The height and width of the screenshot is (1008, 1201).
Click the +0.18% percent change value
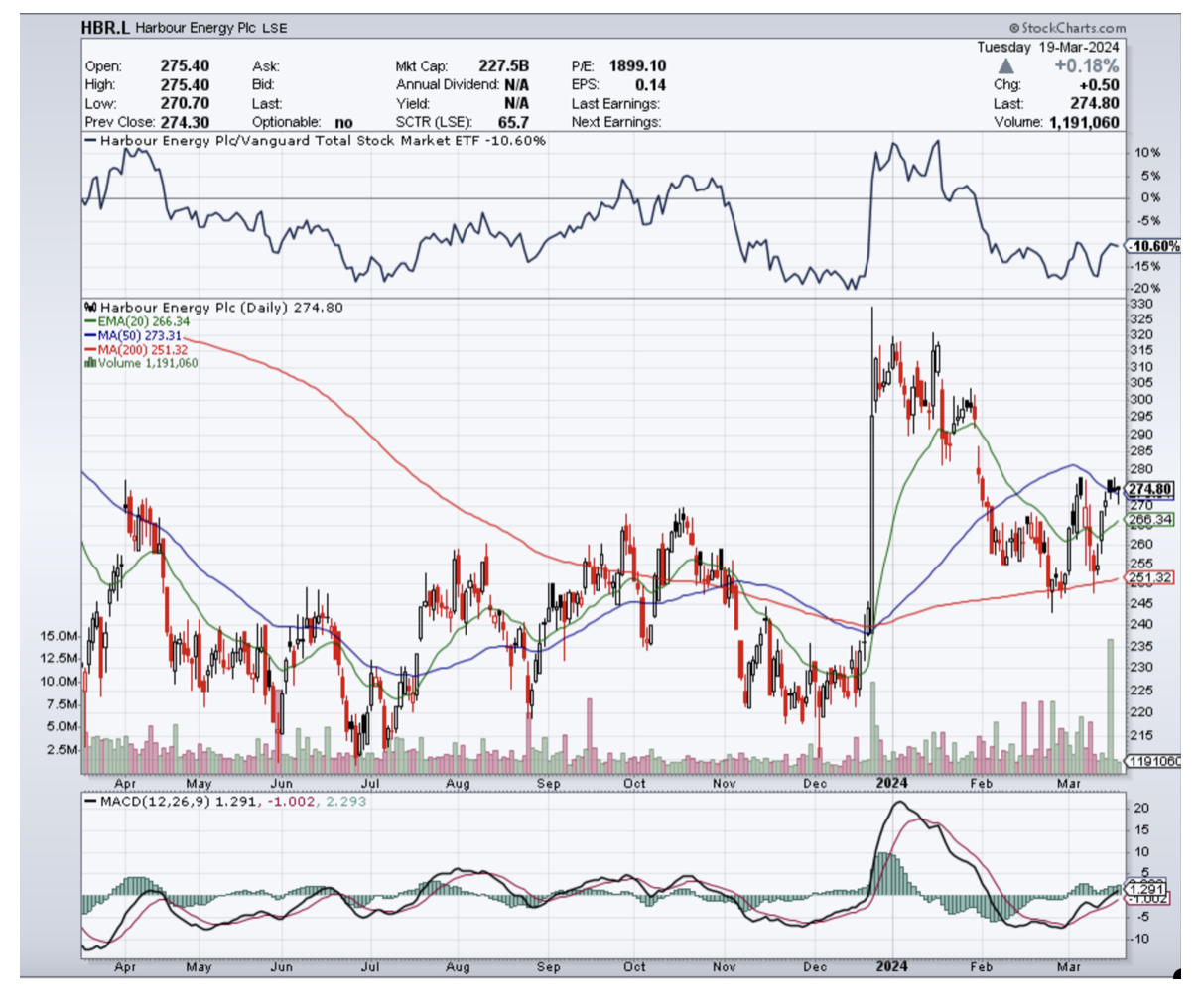[1087, 66]
